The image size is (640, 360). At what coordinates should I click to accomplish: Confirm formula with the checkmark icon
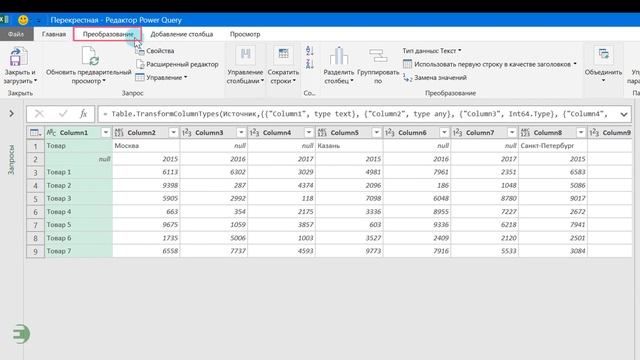tap(62, 114)
